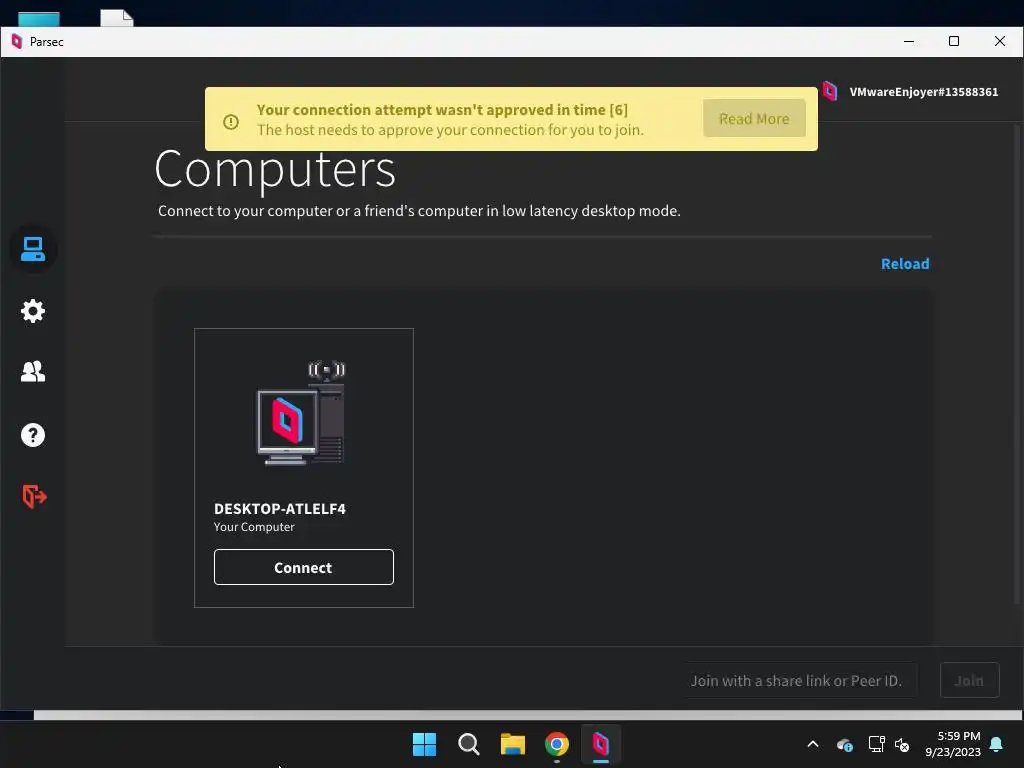
Task: Click the connection not approved message title
Action: pyautogui.click(x=442, y=110)
